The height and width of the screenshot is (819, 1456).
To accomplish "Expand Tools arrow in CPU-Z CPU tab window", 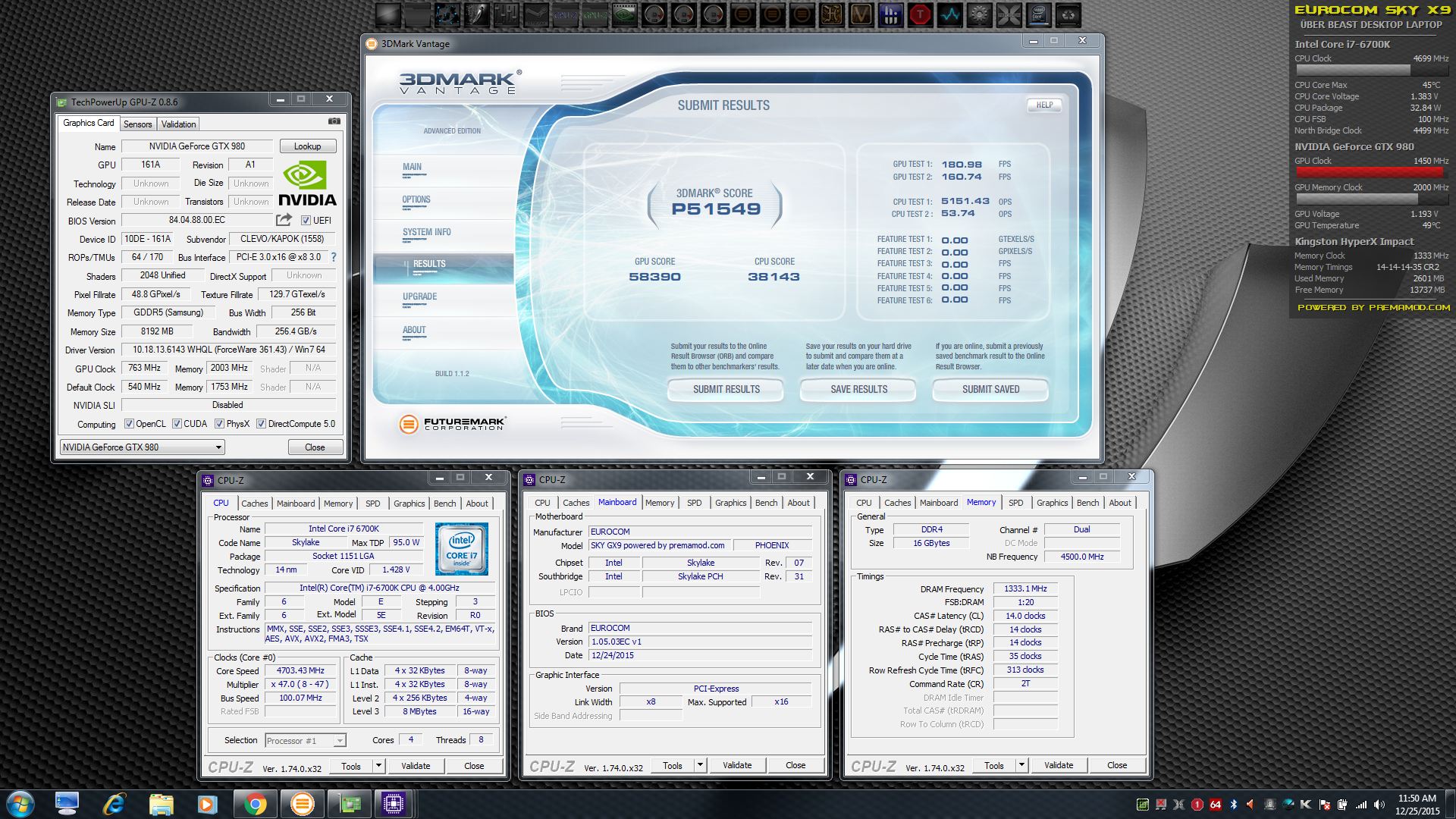I will tap(378, 766).
